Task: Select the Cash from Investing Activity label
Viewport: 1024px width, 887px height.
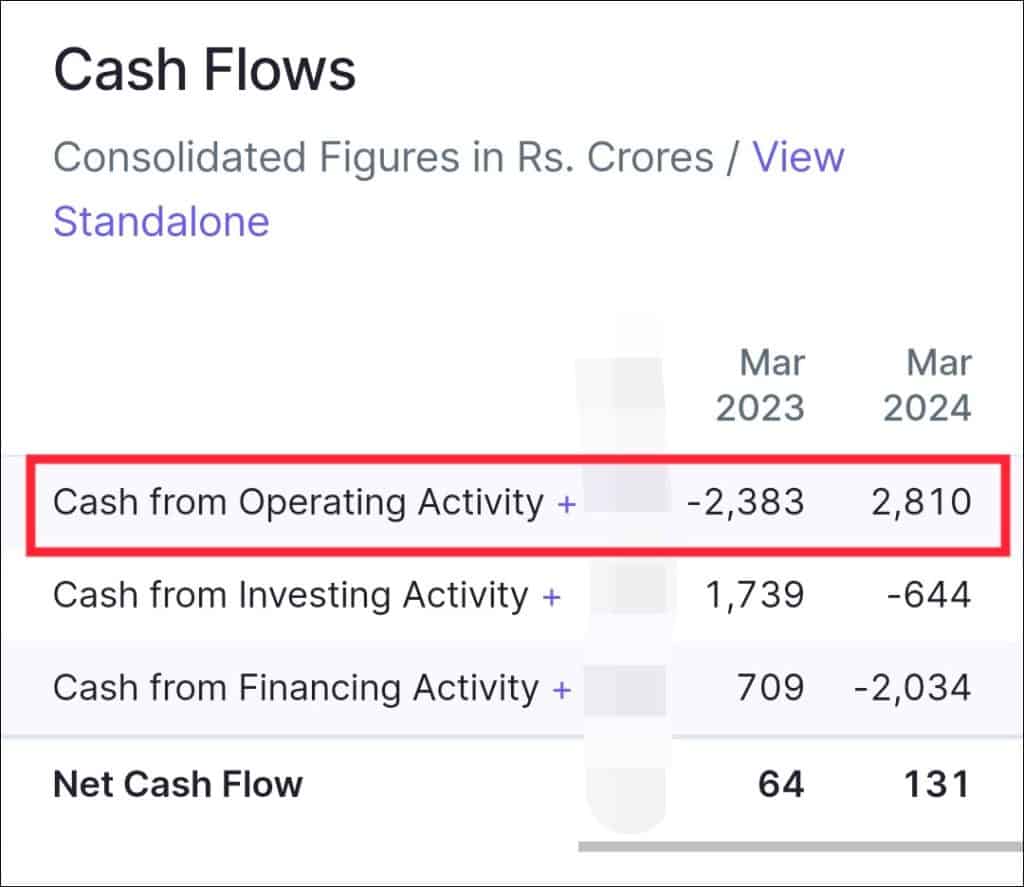Action: pos(290,595)
